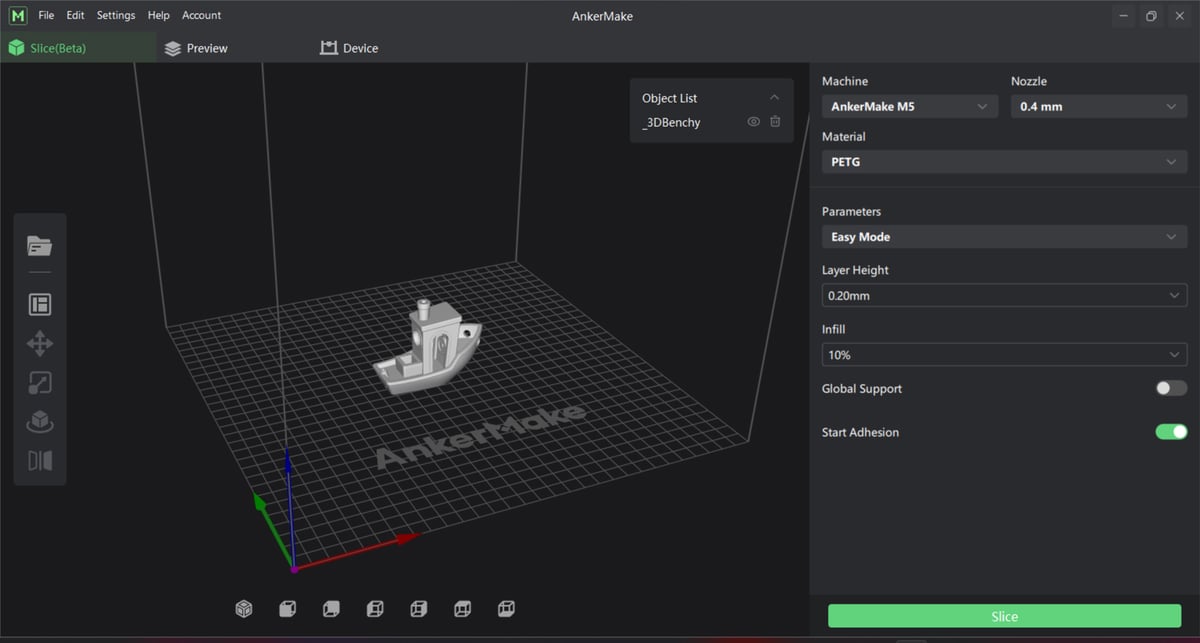The height and width of the screenshot is (643, 1200).
Task: Open a model file with the folder icon
Action: point(40,246)
